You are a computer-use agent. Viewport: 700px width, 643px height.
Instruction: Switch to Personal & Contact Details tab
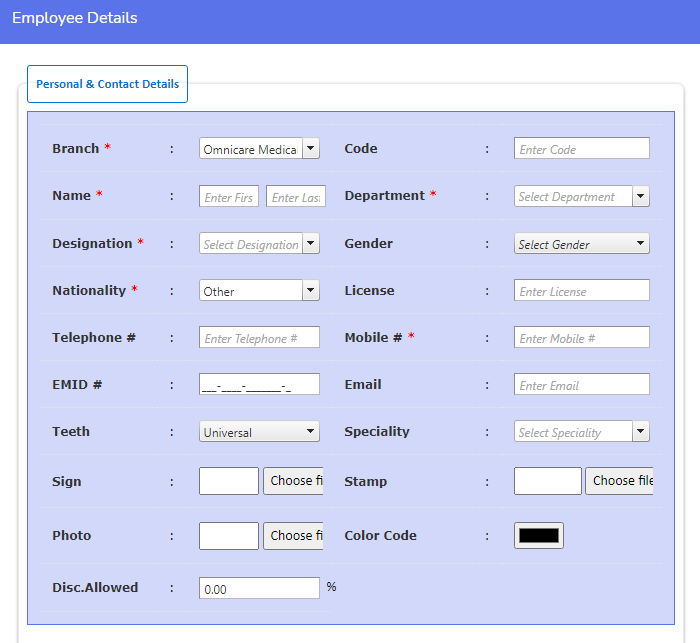[x=107, y=84]
